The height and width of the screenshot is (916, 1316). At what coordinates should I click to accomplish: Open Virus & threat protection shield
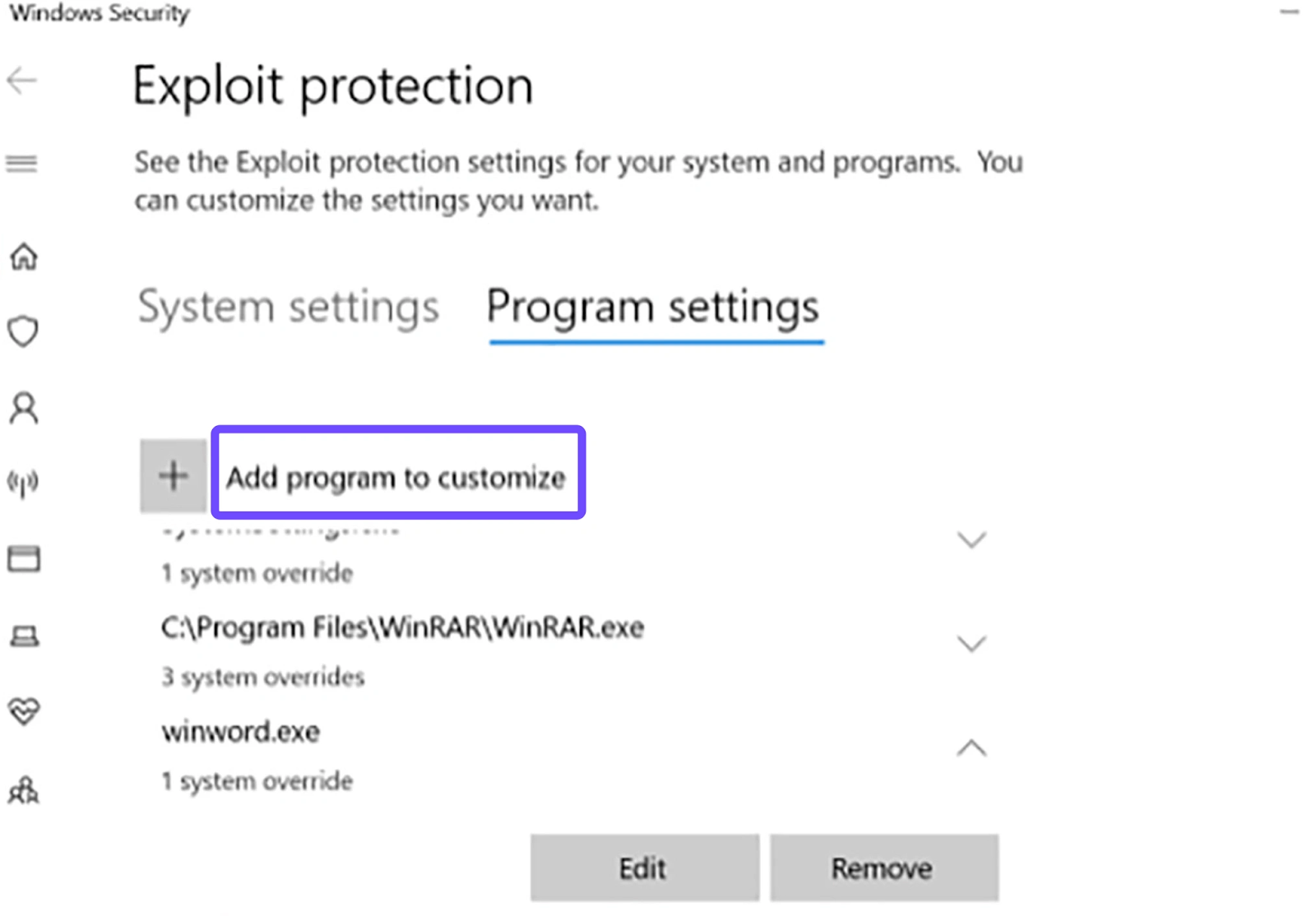tap(23, 332)
